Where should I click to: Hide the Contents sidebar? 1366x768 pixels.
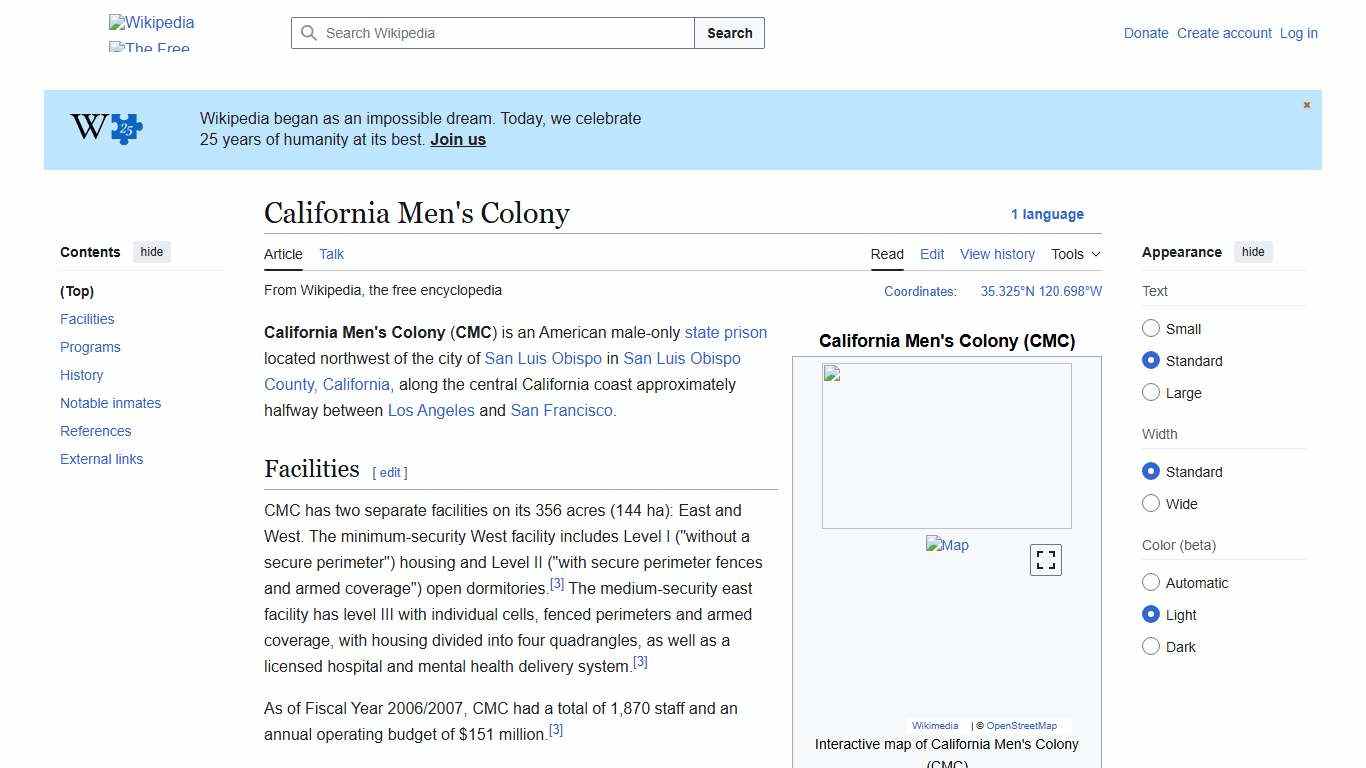pos(151,252)
